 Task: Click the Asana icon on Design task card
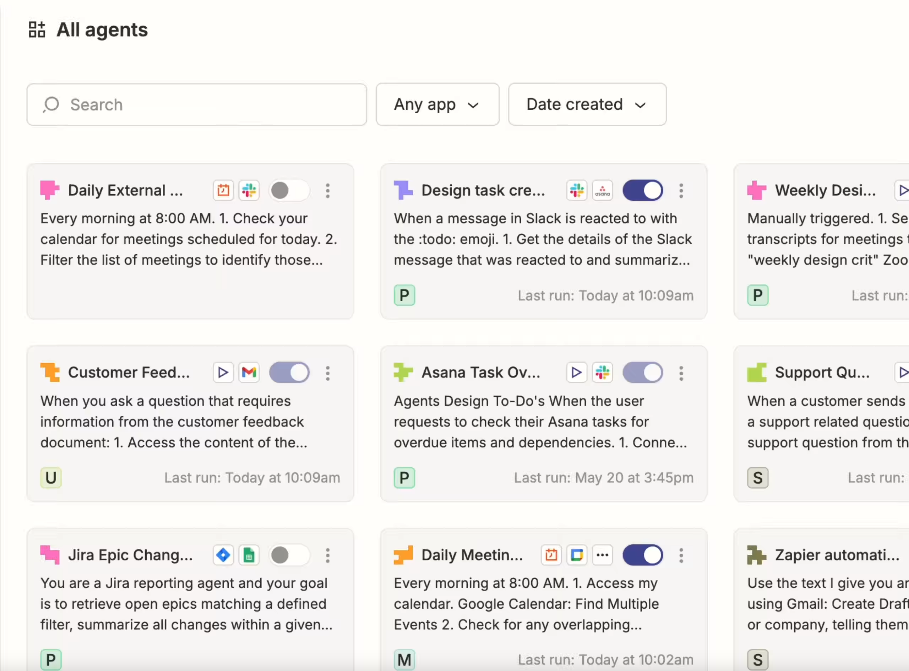point(603,190)
